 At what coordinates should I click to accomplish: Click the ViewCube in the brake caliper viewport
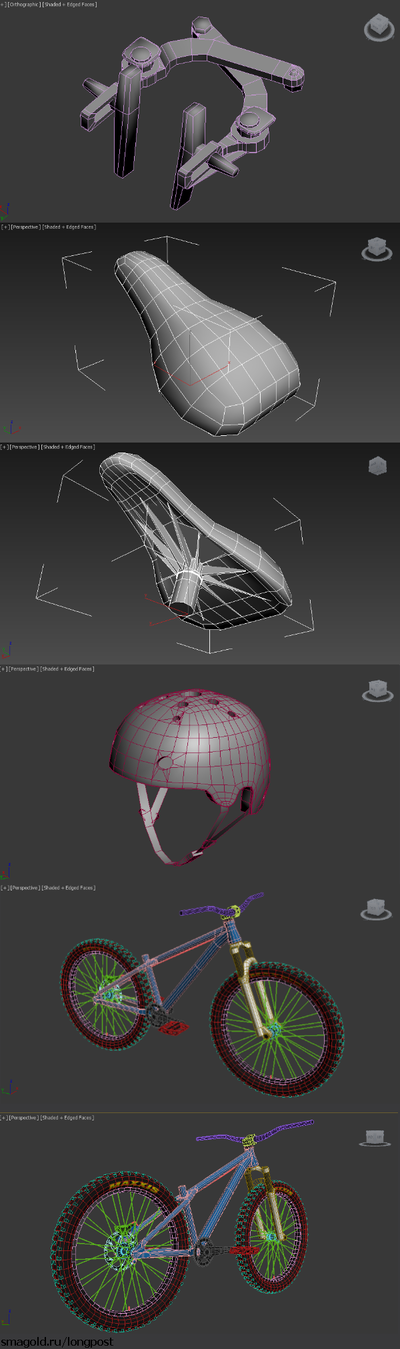pos(377,29)
